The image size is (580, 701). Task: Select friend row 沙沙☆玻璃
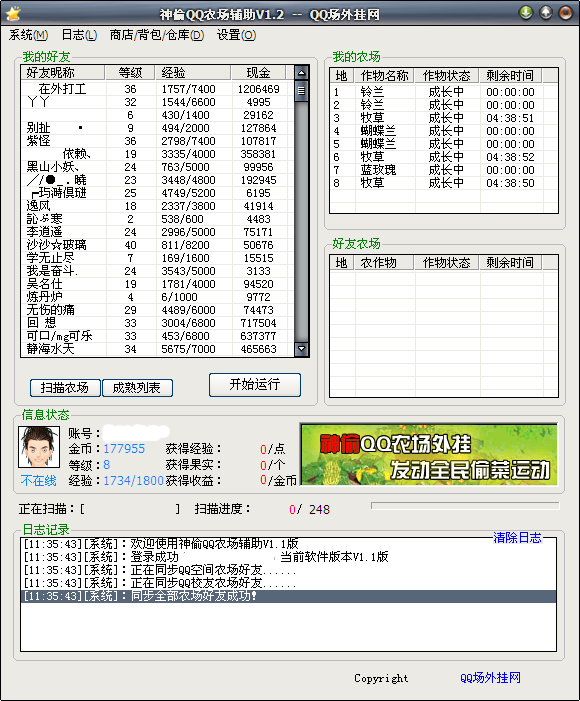157,245
